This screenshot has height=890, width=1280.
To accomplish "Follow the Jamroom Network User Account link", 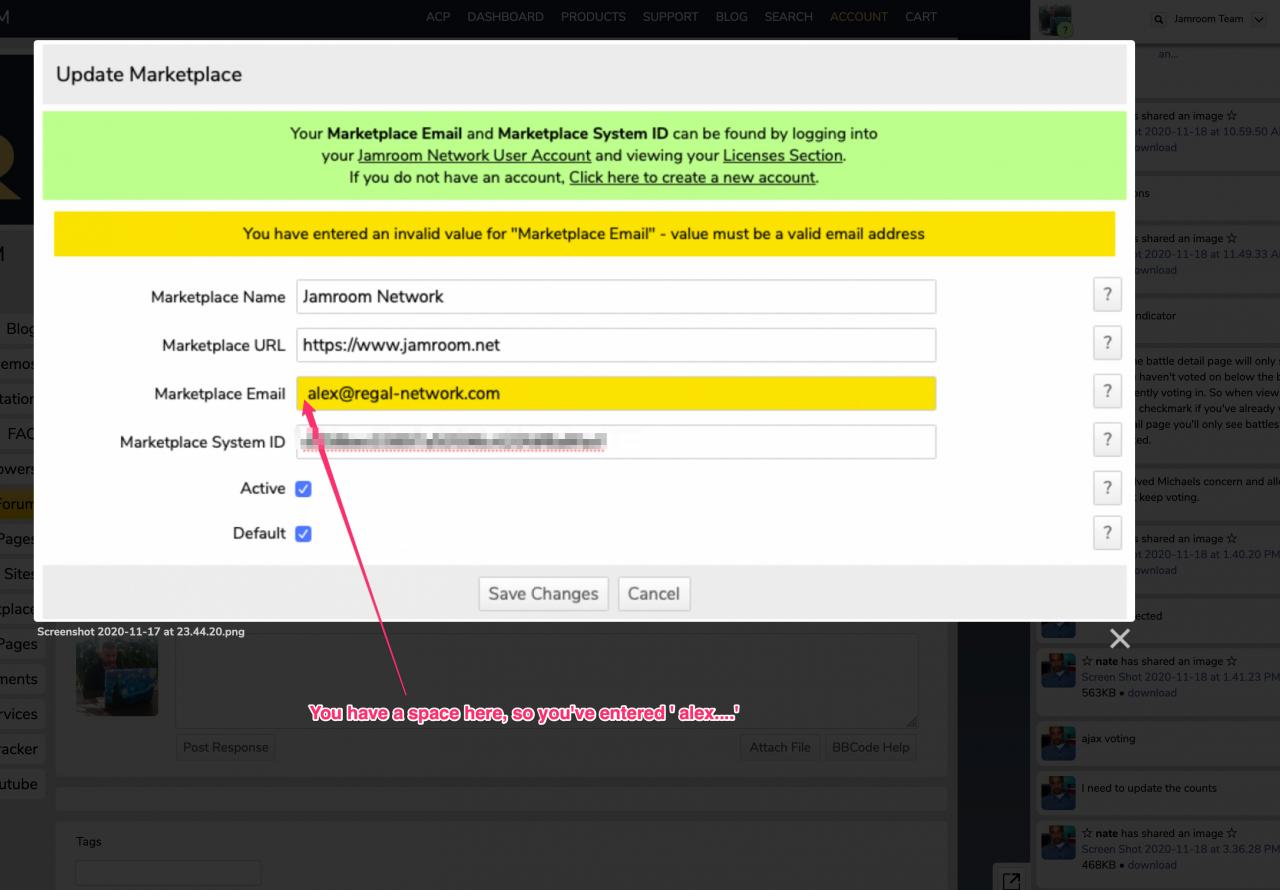I will tap(474, 155).
